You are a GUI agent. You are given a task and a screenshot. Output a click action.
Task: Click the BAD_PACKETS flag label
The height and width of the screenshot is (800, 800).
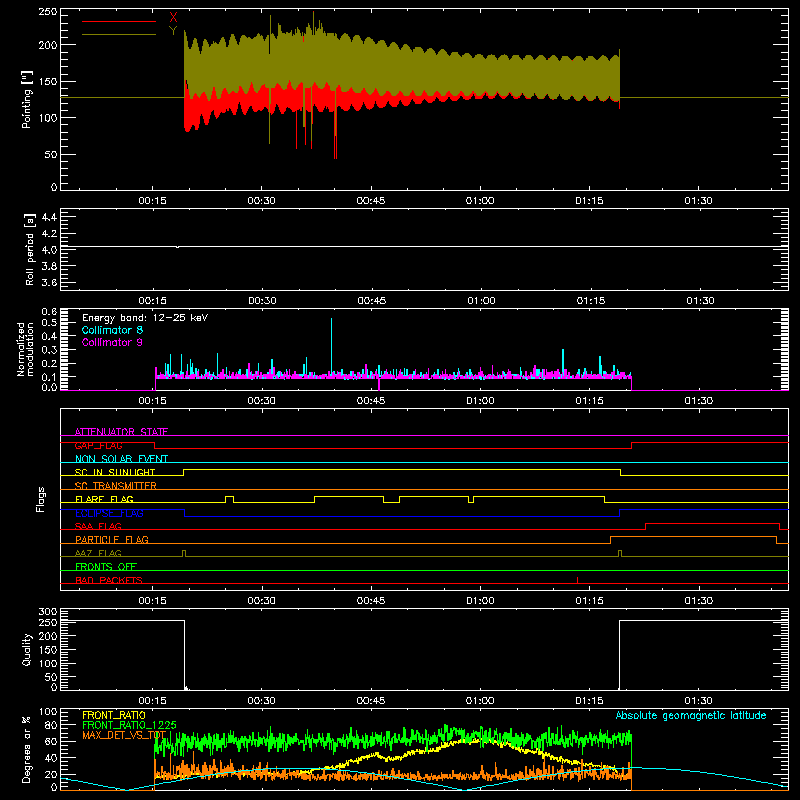pos(109,580)
